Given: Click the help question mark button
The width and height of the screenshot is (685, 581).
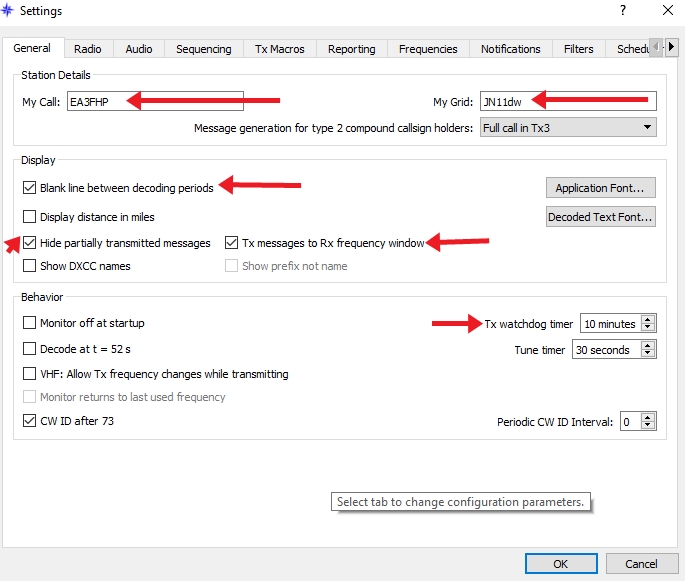Looking at the screenshot, I should [x=623, y=11].
